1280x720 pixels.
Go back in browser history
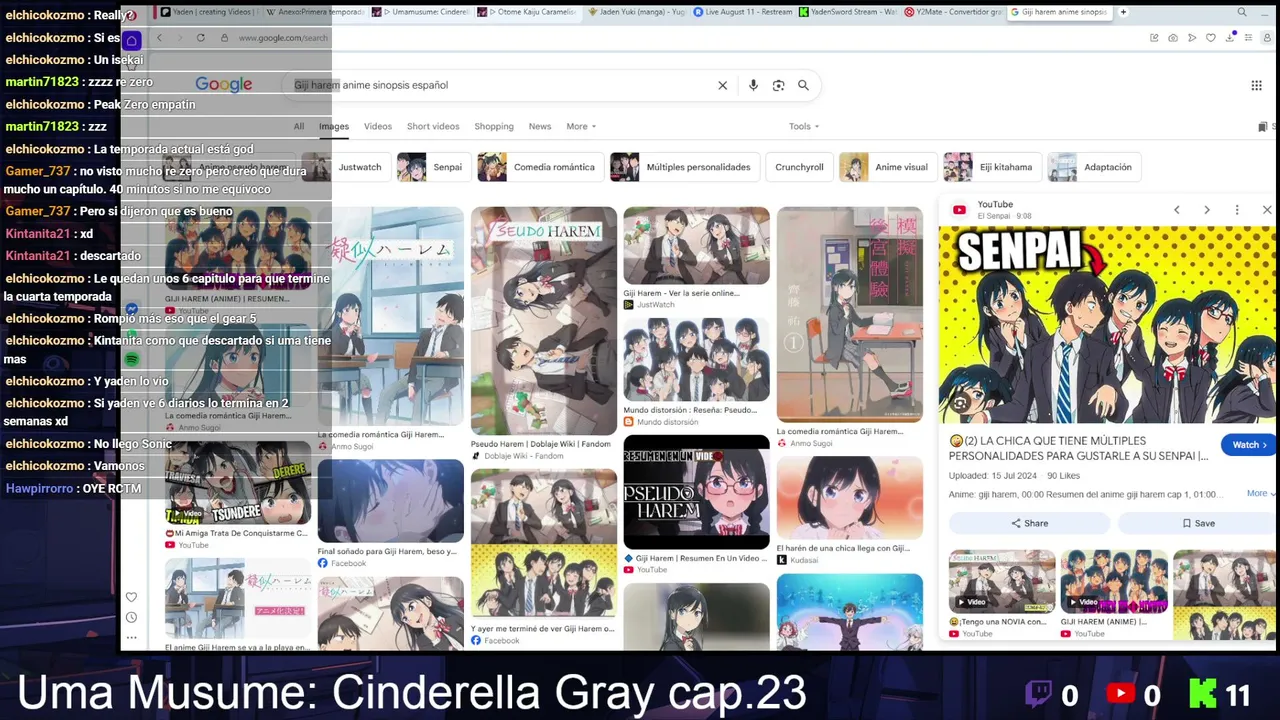[x=159, y=38]
